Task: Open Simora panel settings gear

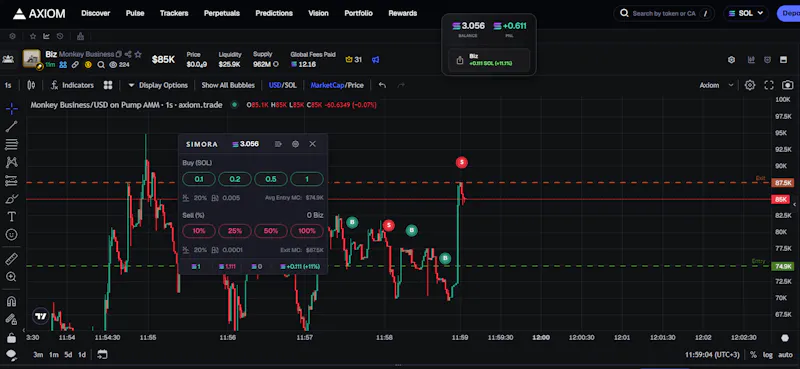Action: pyautogui.click(x=295, y=144)
